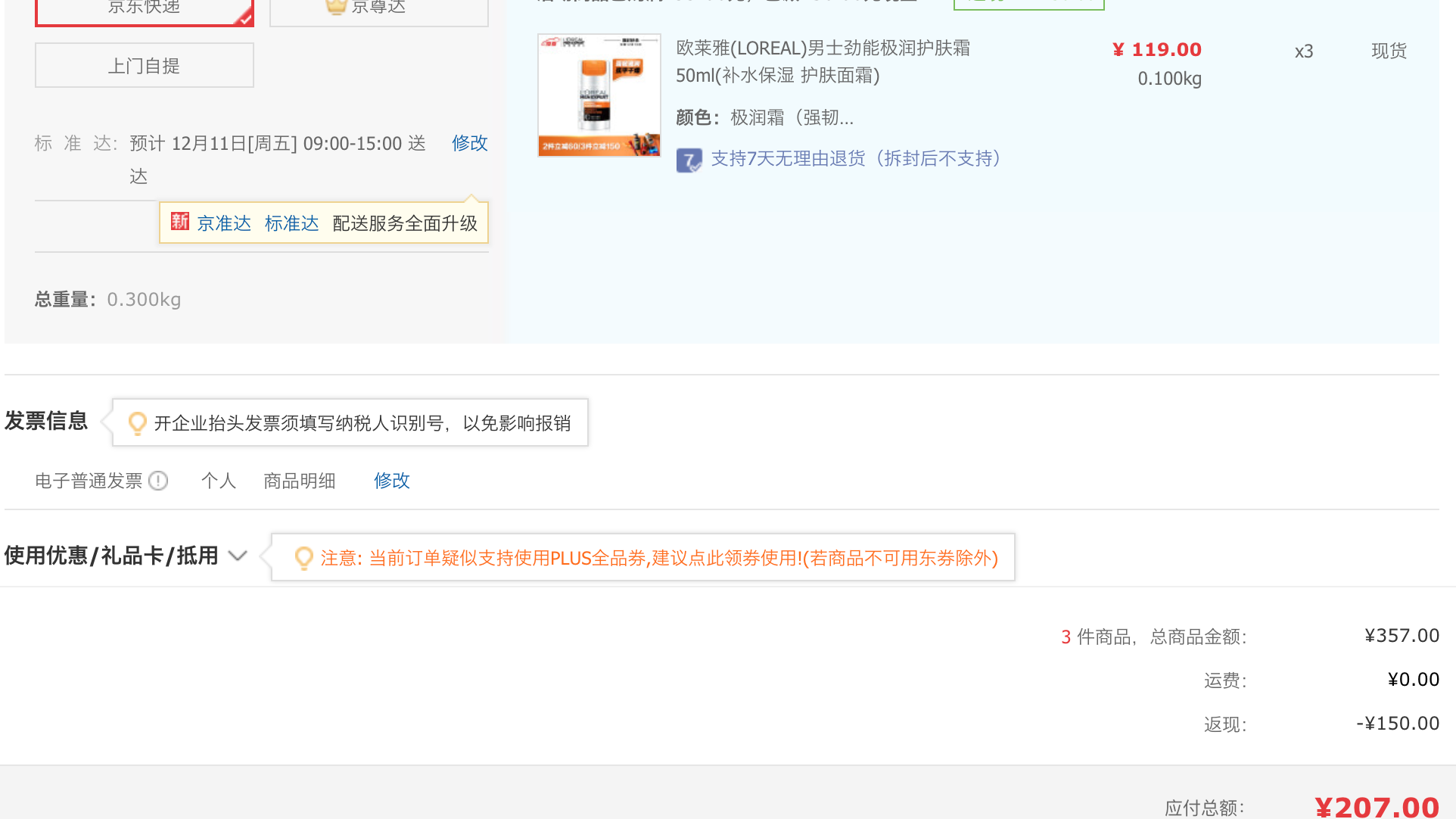Click the 7-day return shield icon

click(689, 160)
